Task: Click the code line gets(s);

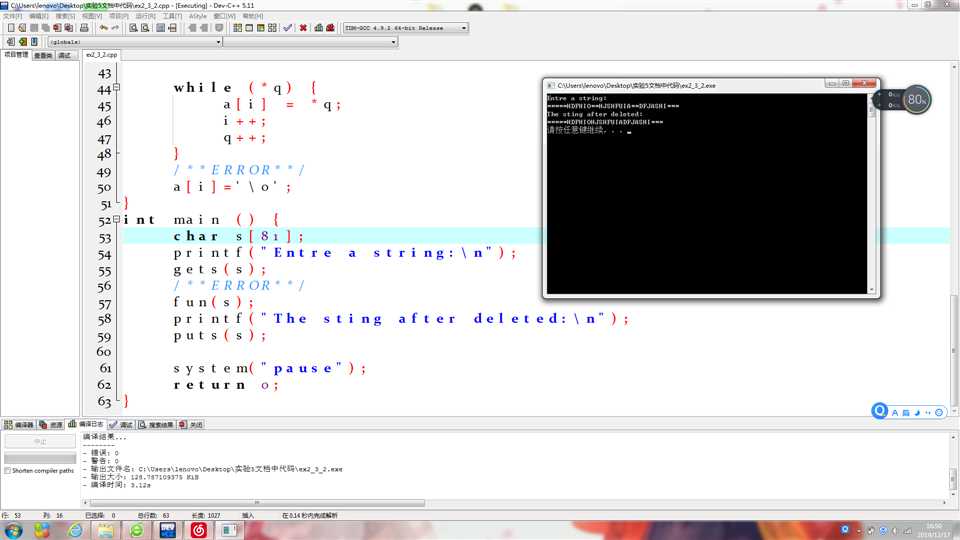Action: [x=220, y=269]
